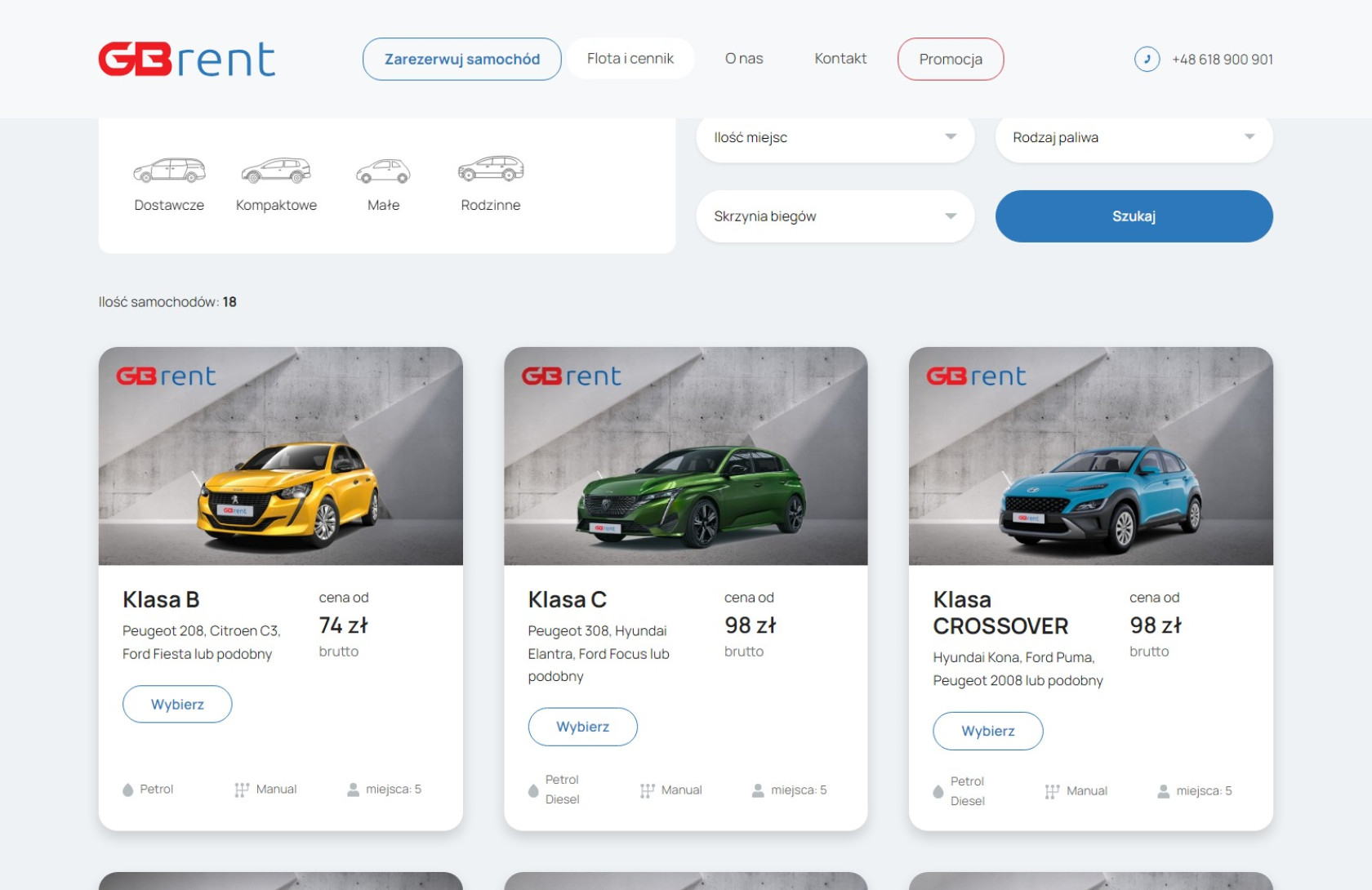Select the Dostawcze van category icon
Viewport: 1372px width, 890px height.
169,171
